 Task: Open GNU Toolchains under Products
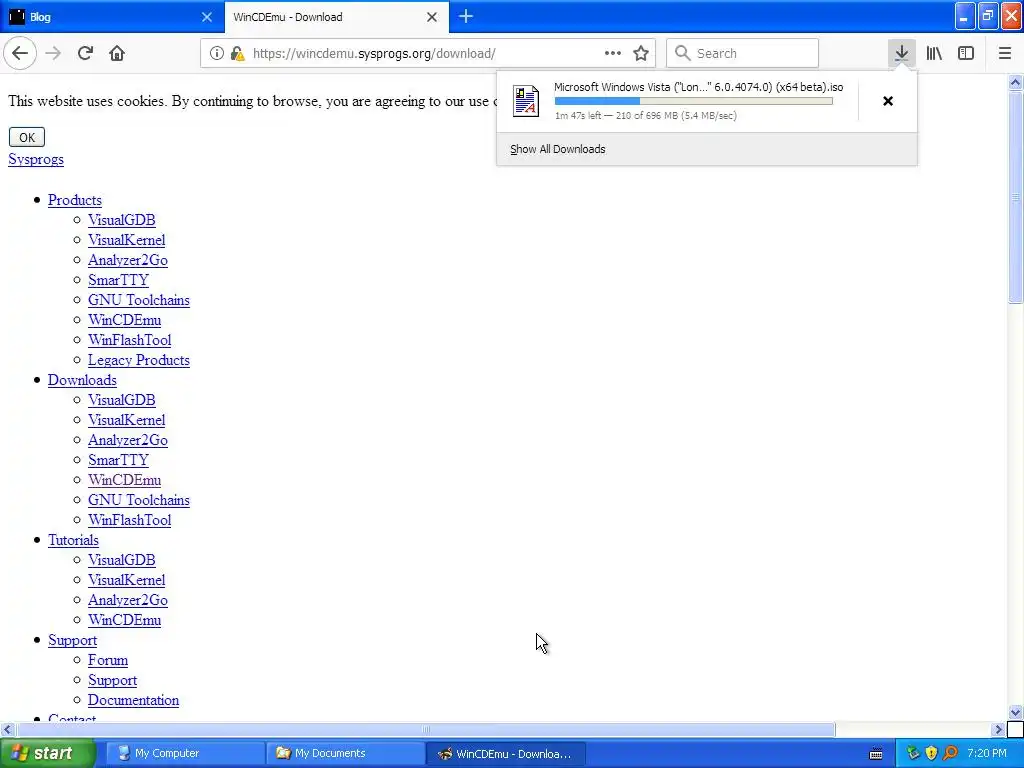point(138,300)
